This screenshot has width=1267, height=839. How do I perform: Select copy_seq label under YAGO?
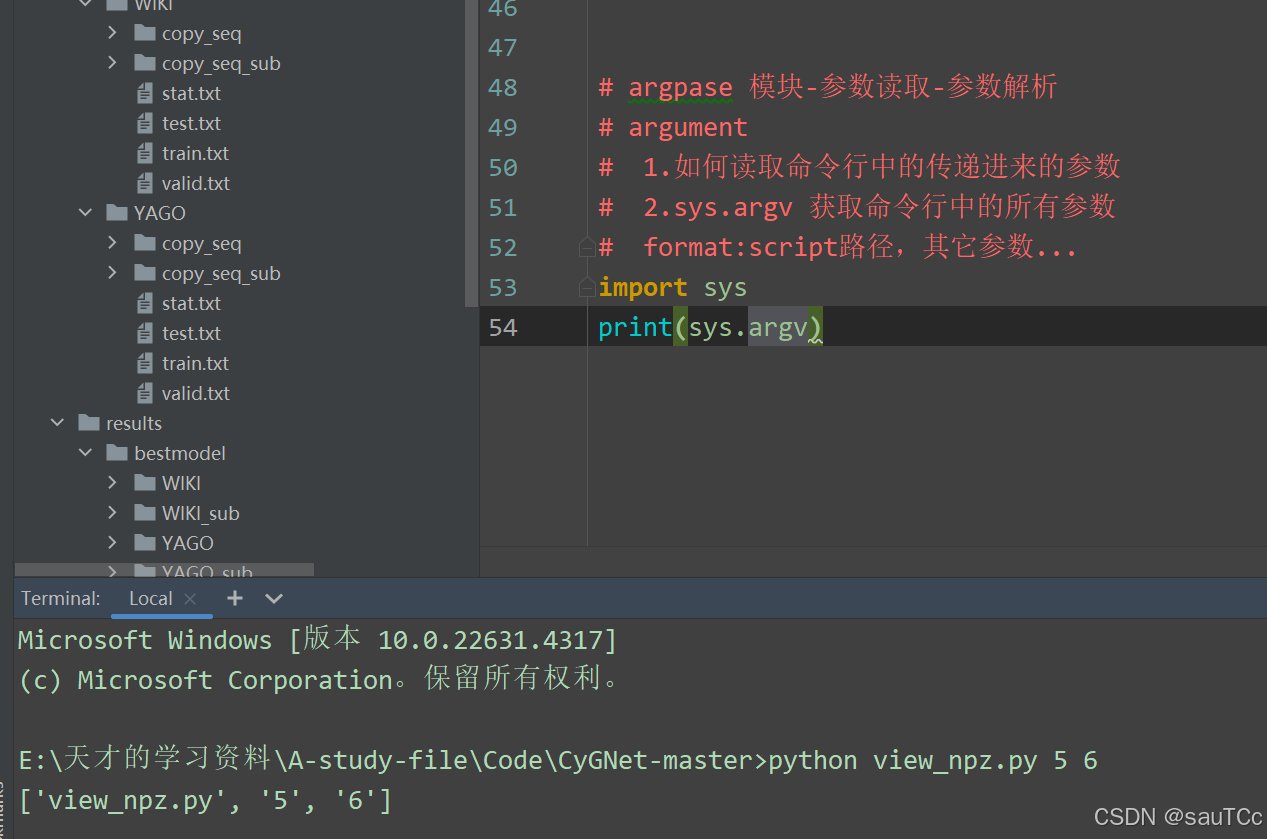coord(202,244)
